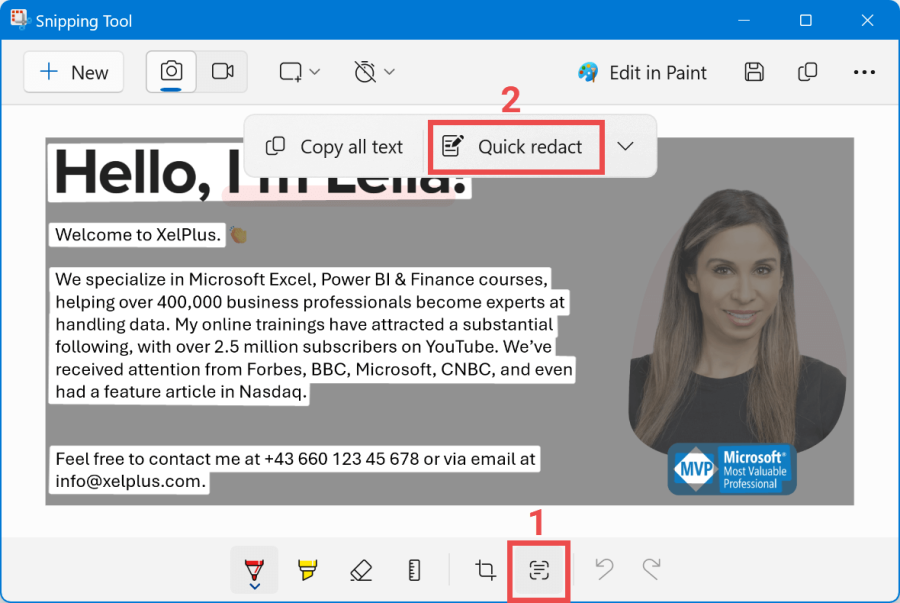
Task: Select the red Ballpoint pen tool
Action: point(254,570)
